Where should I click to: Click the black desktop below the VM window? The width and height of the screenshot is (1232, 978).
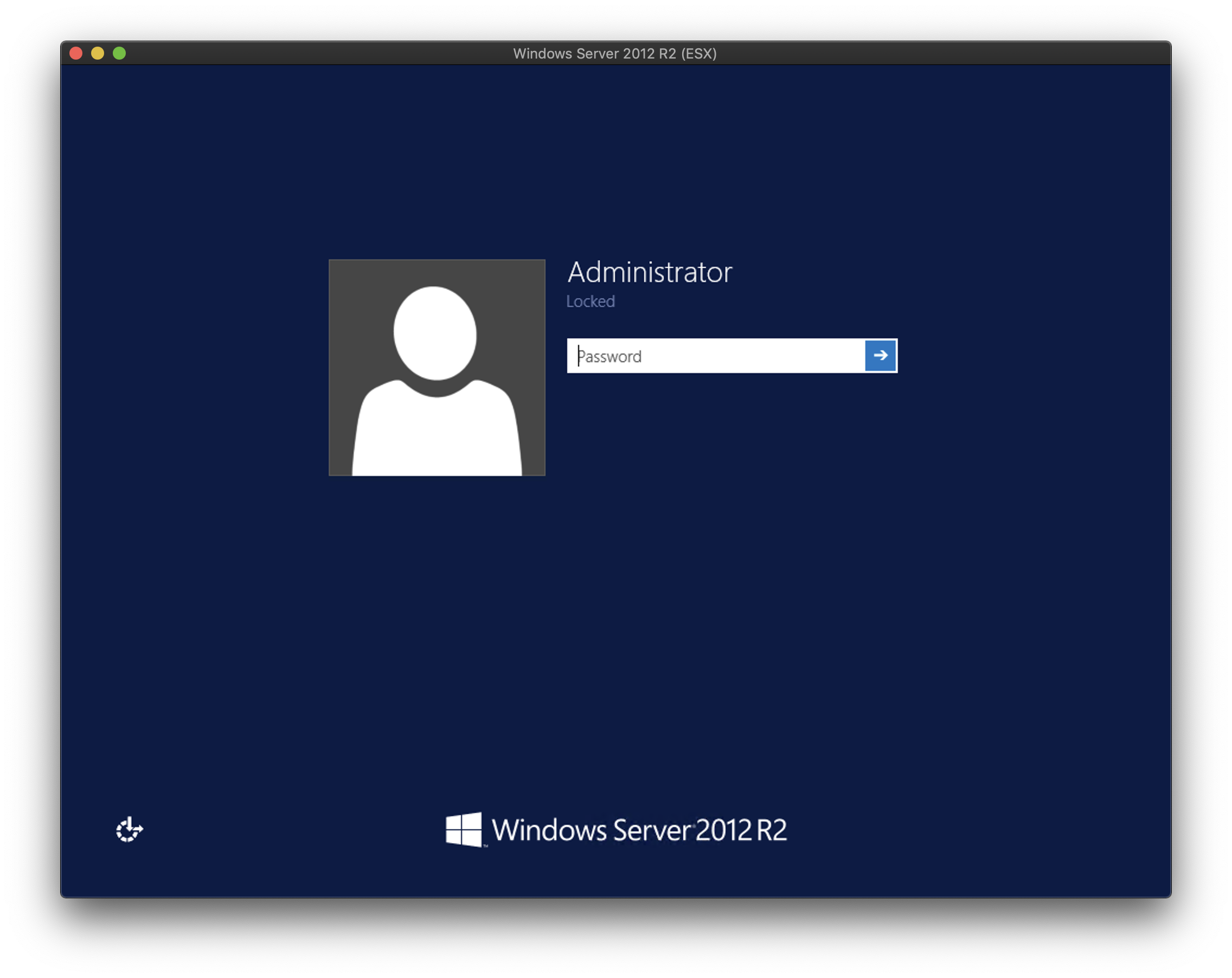(616, 937)
